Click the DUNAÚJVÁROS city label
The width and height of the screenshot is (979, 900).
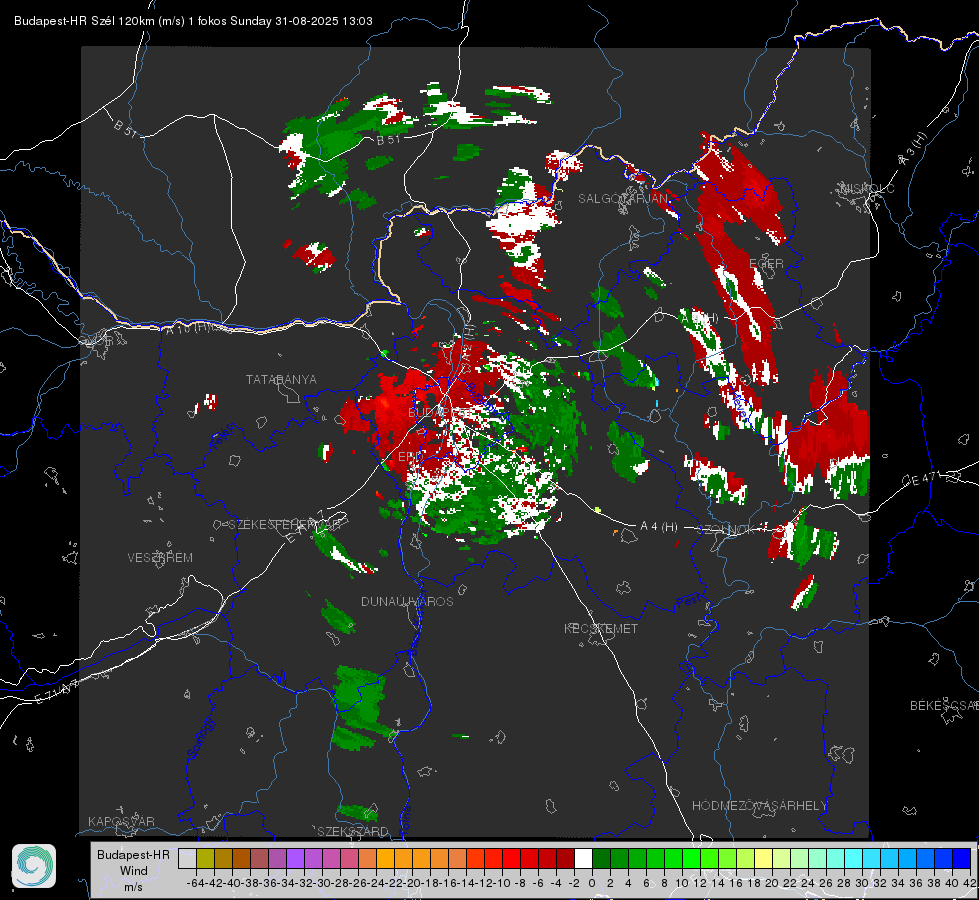pyautogui.click(x=407, y=601)
